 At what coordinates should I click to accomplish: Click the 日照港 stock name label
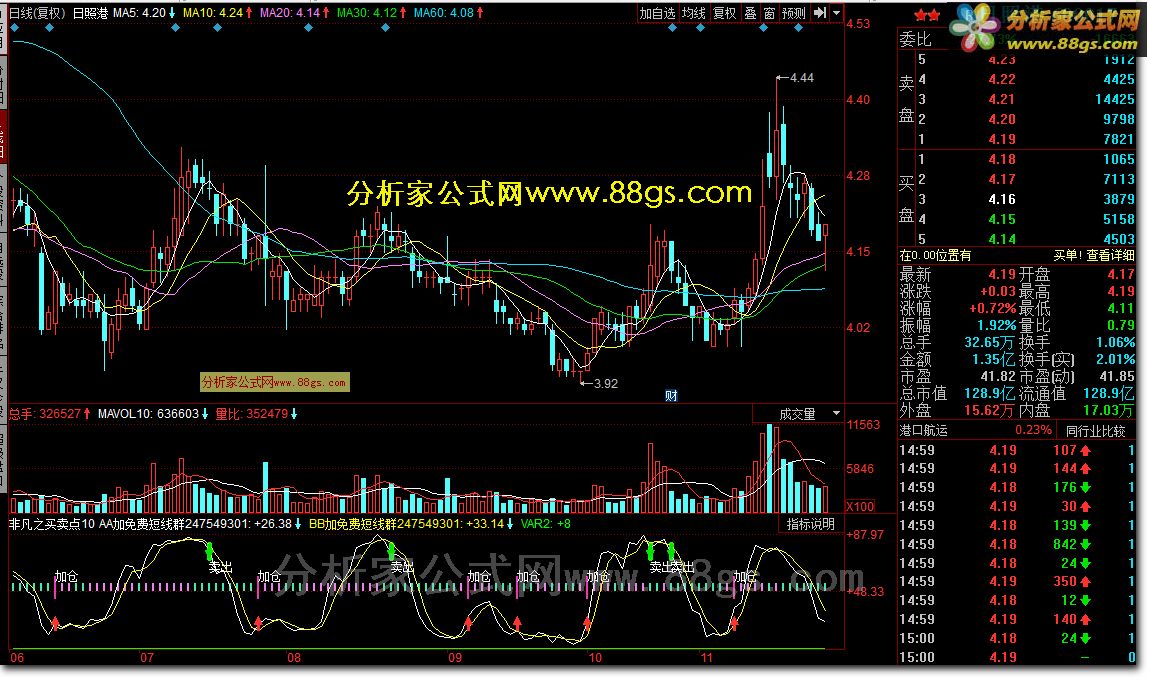click(90, 13)
